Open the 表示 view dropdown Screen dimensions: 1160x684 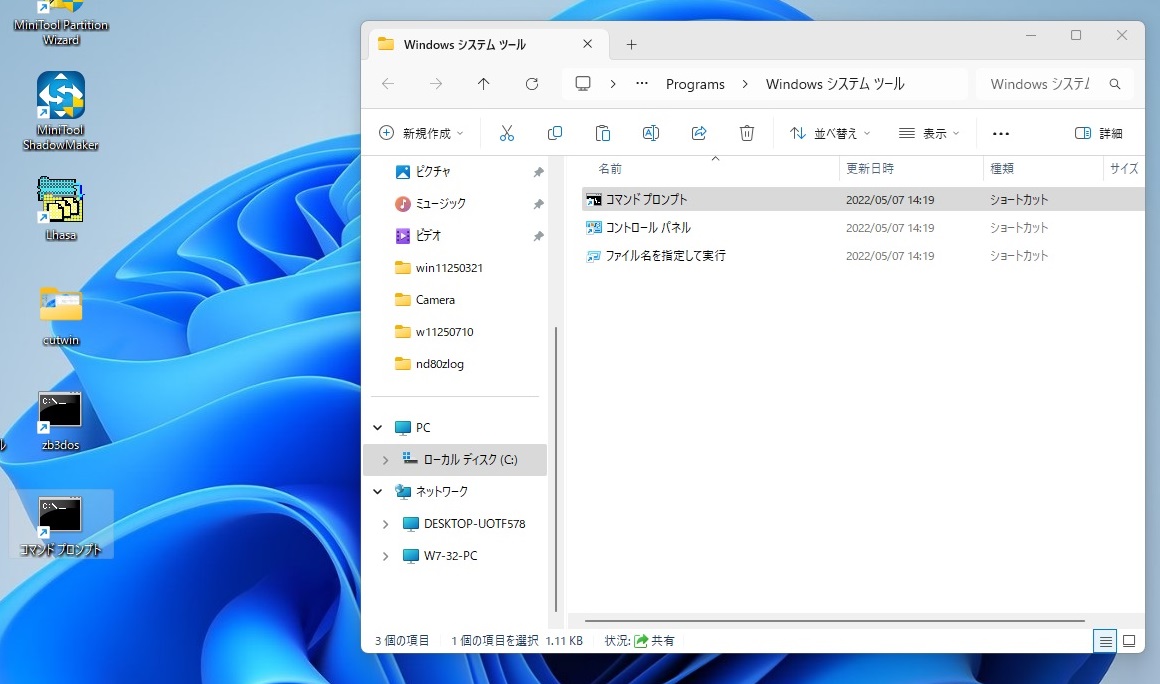pyautogui.click(x=929, y=134)
